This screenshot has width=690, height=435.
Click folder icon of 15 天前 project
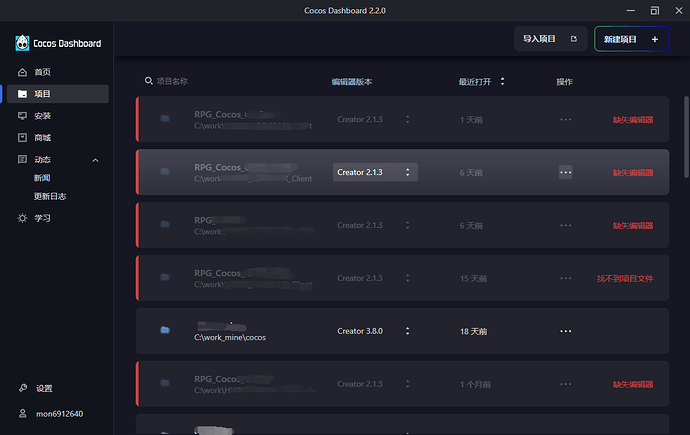click(165, 277)
